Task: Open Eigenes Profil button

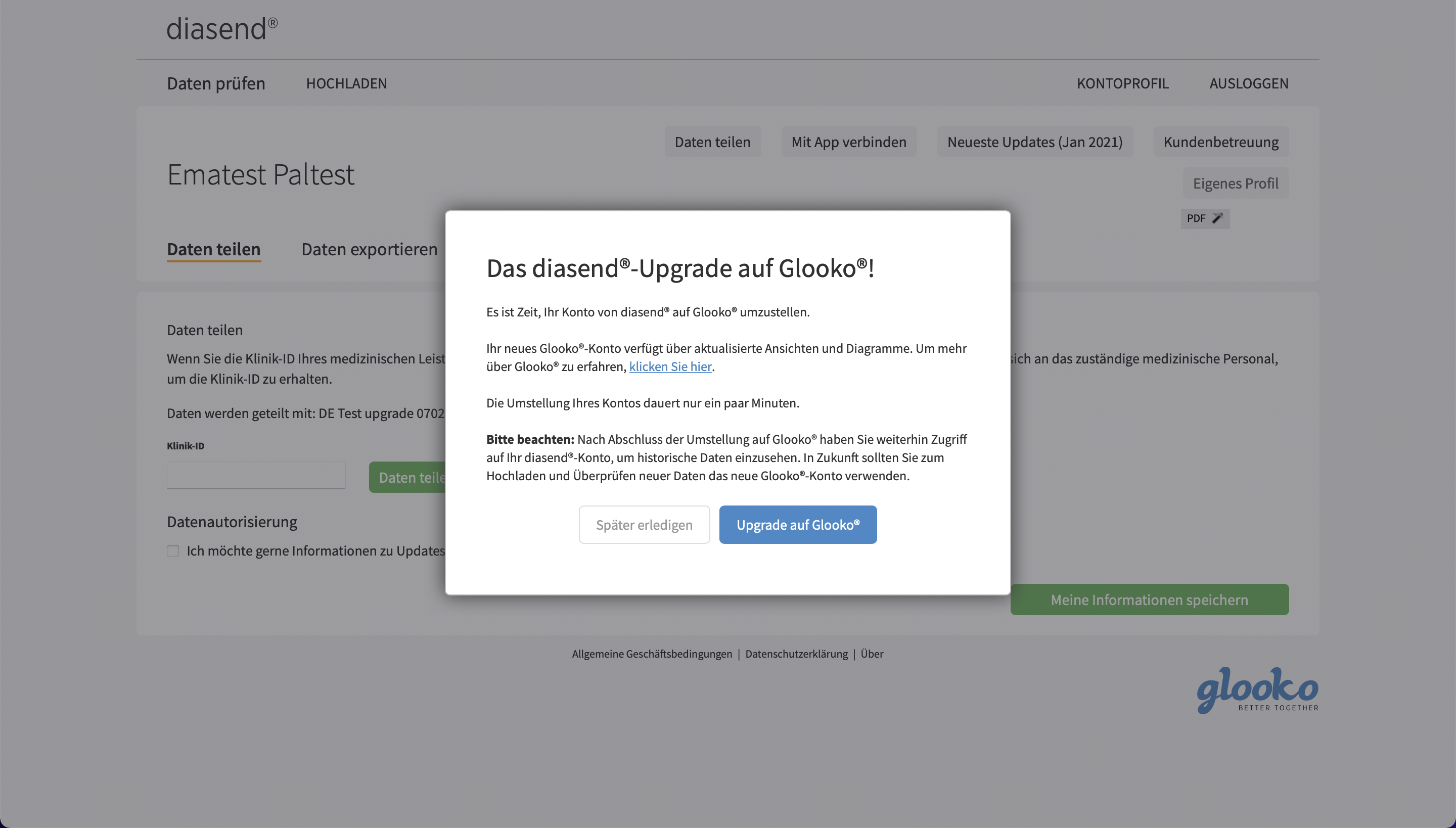Action: coord(1236,183)
